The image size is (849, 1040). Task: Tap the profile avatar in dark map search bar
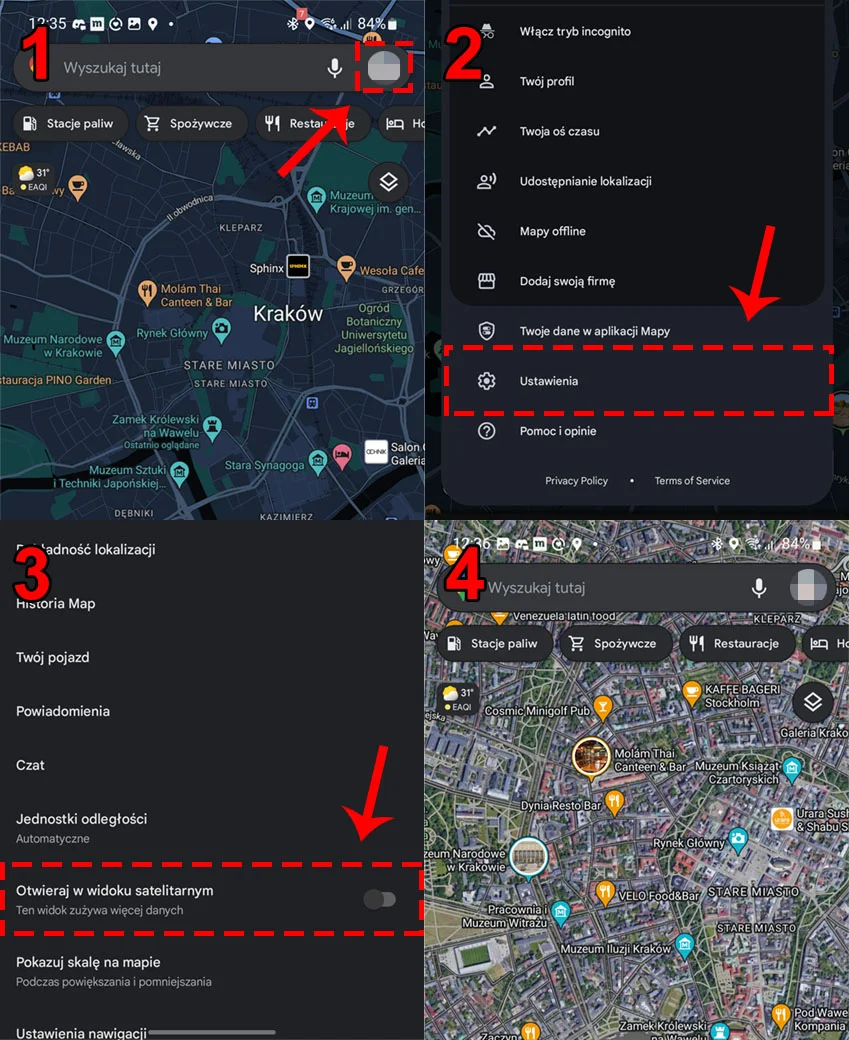384,68
